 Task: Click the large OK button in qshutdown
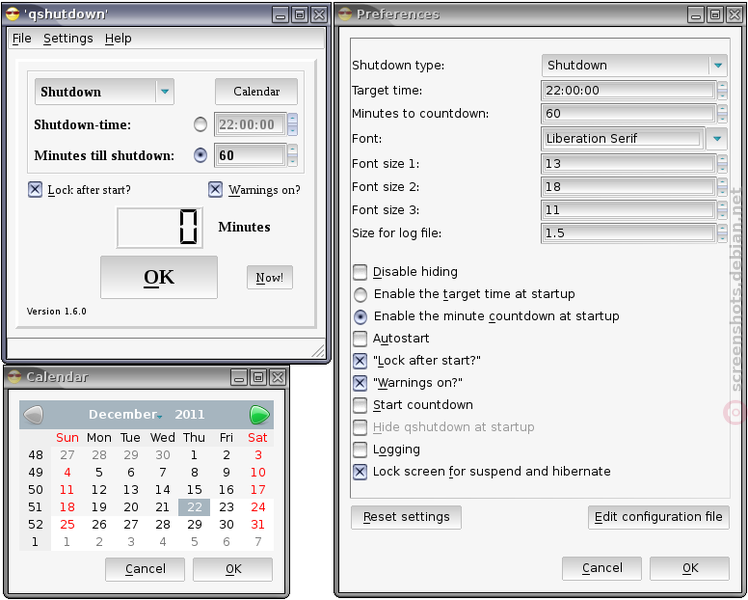159,277
